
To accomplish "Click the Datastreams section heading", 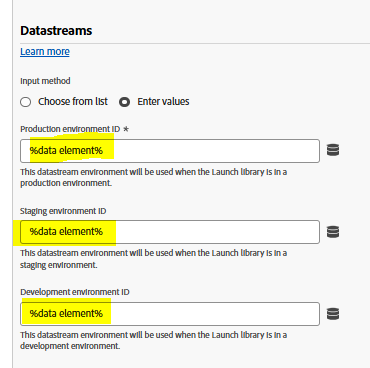I will (56, 31).
